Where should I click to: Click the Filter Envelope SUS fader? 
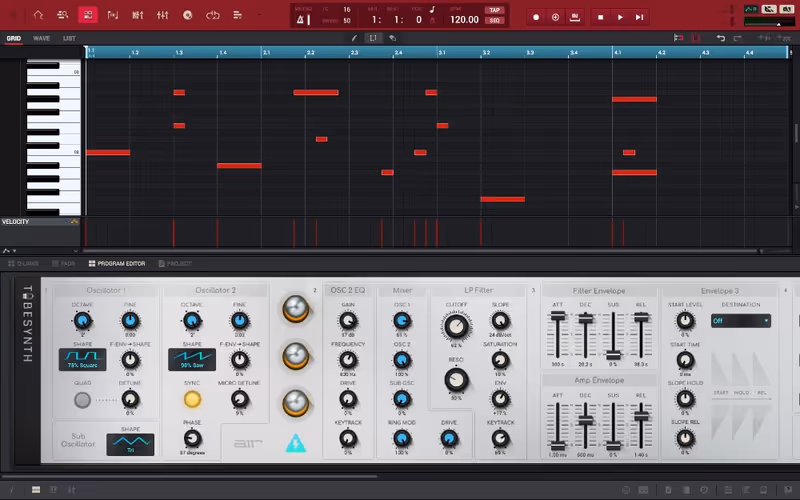click(613, 355)
